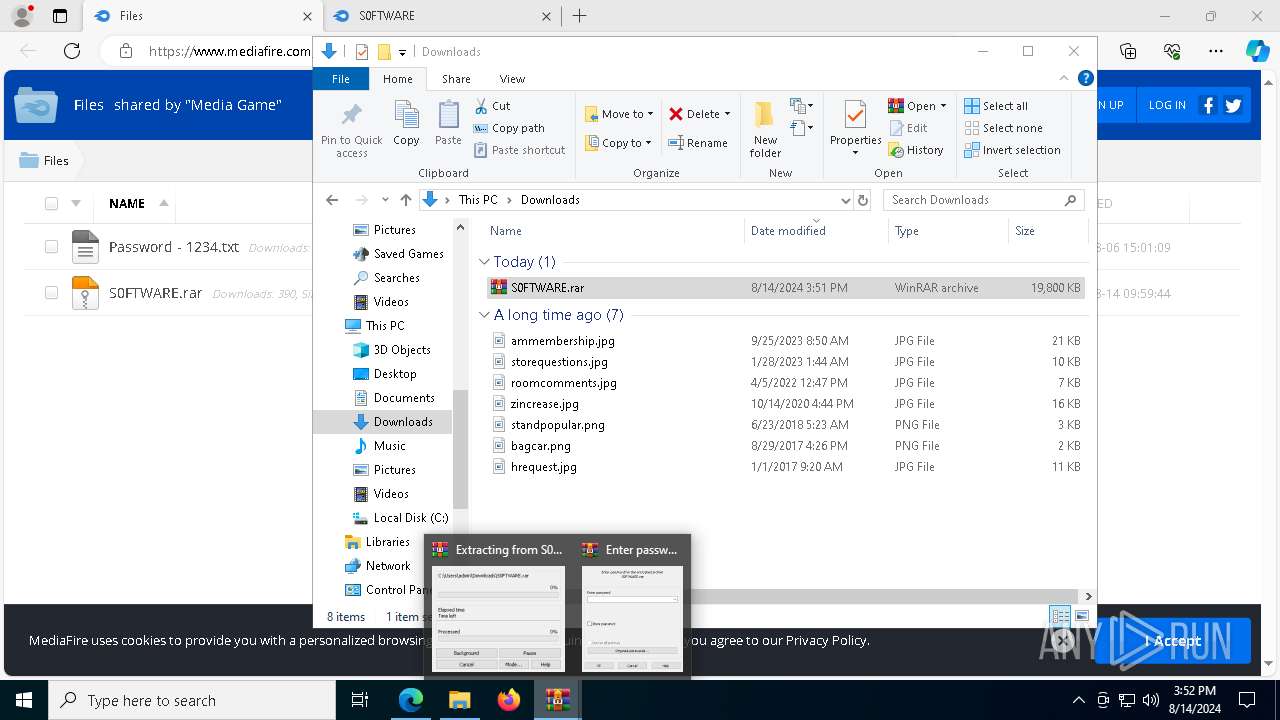Click the Copy ribbon icon
1280x720 pixels.
click(406, 115)
